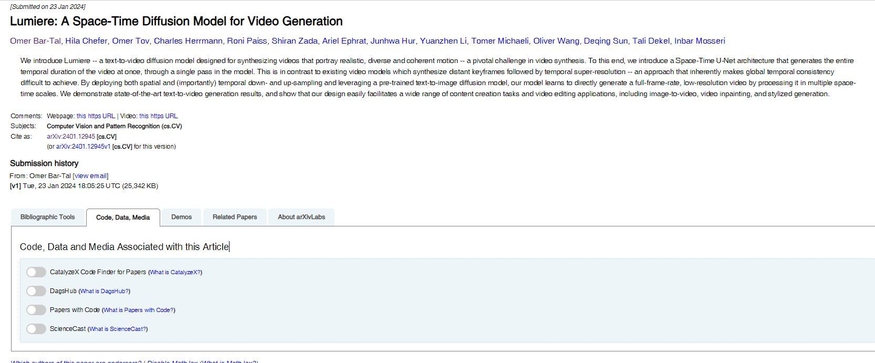Click author Roni Paiss
The height and width of the screenshot is (363, 875).
click(248, 41)
